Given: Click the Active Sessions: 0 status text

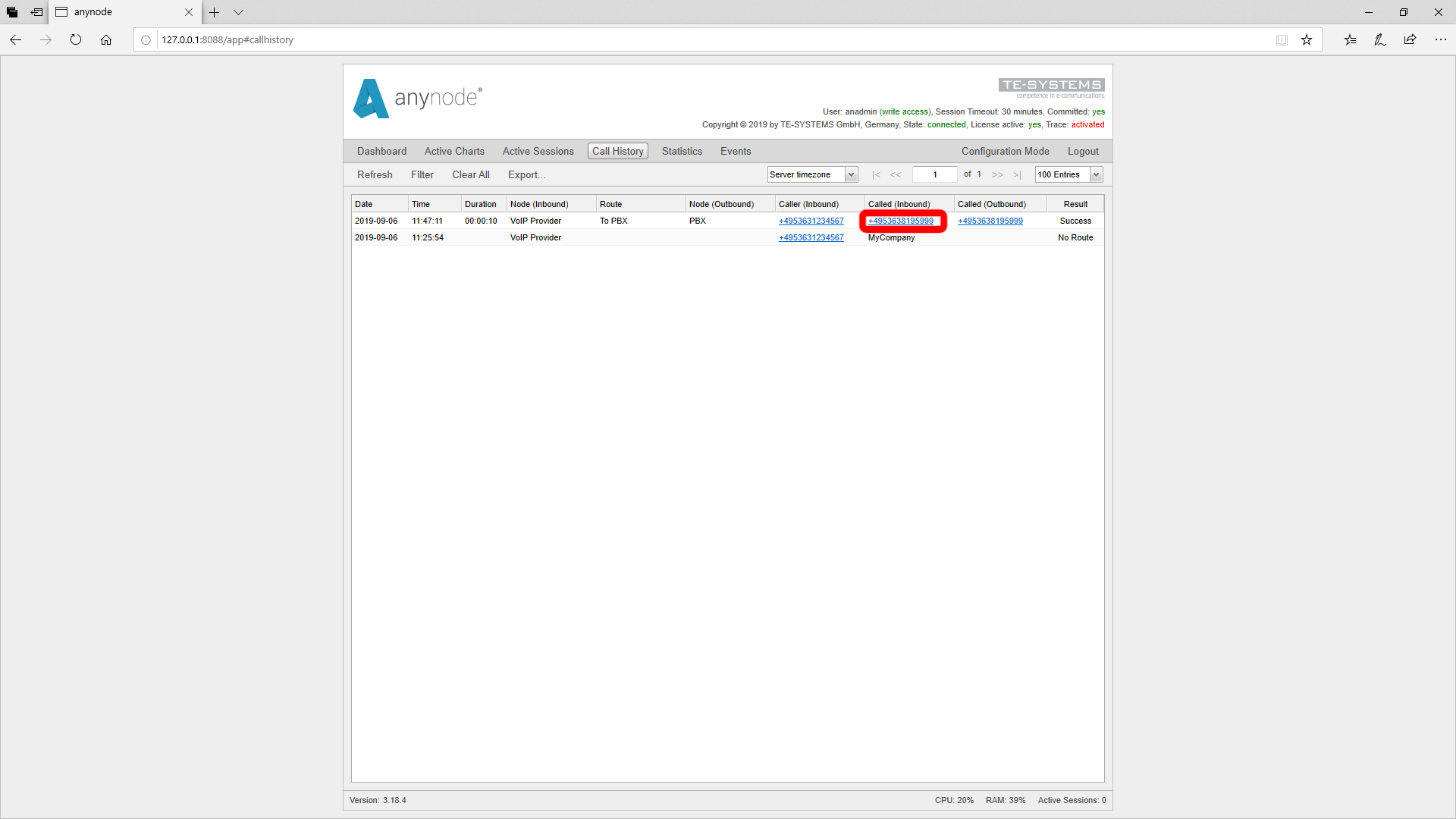Looking at the screenshot, I should point(1072,800).
